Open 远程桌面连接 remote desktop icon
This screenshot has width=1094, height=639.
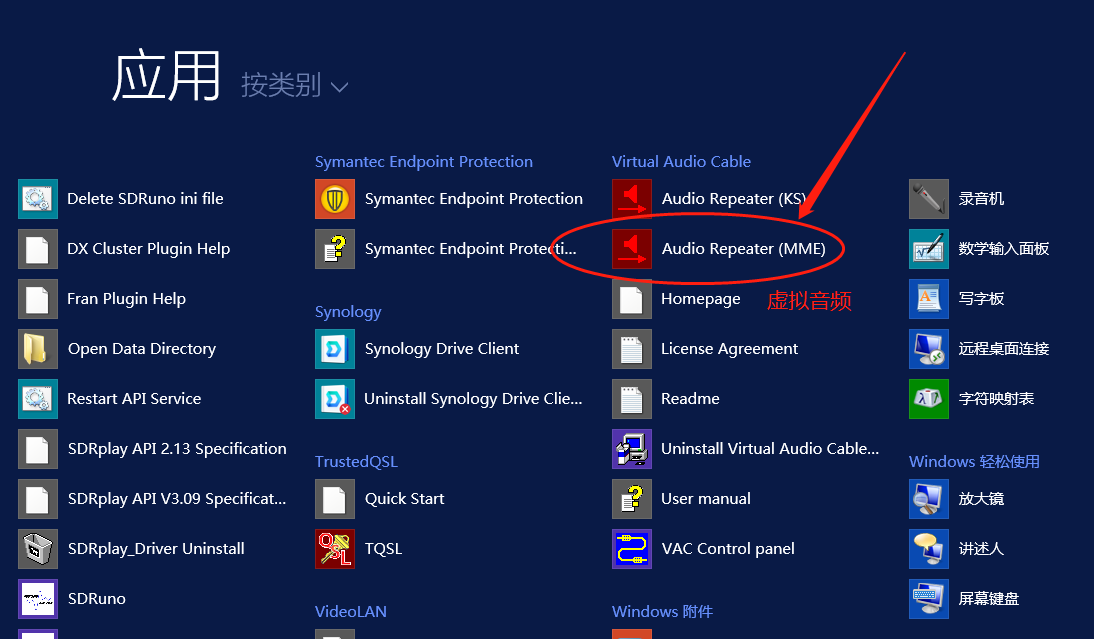[929, 349]
